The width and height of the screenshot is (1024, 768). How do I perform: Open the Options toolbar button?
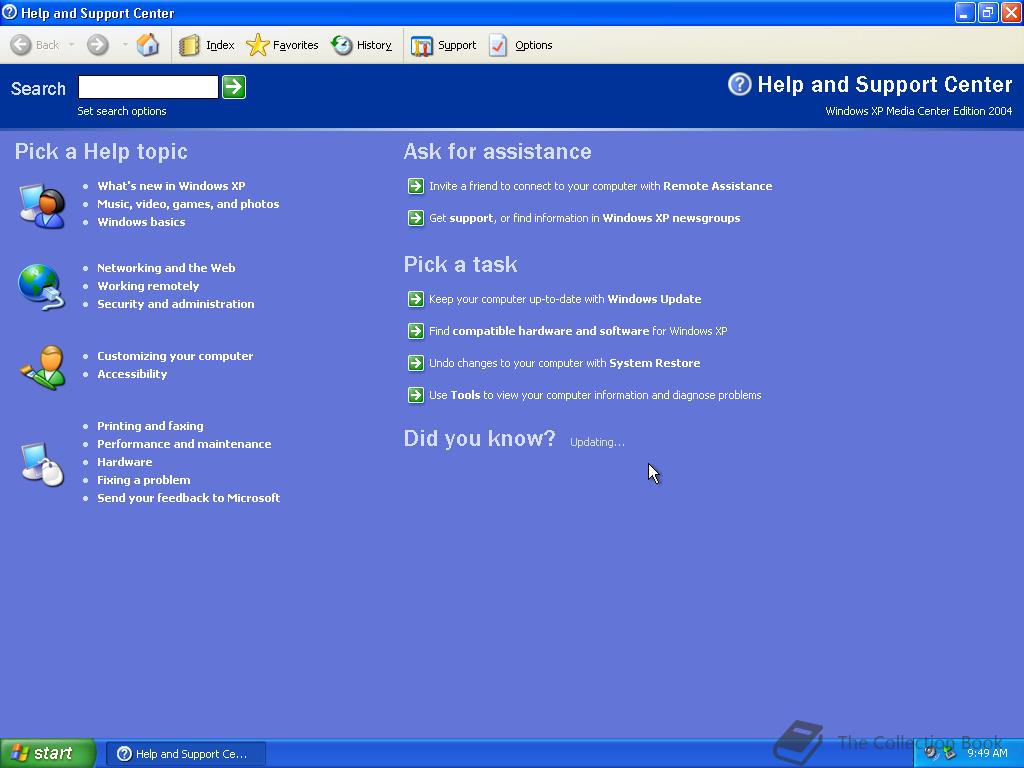click(x=521, y=45)
